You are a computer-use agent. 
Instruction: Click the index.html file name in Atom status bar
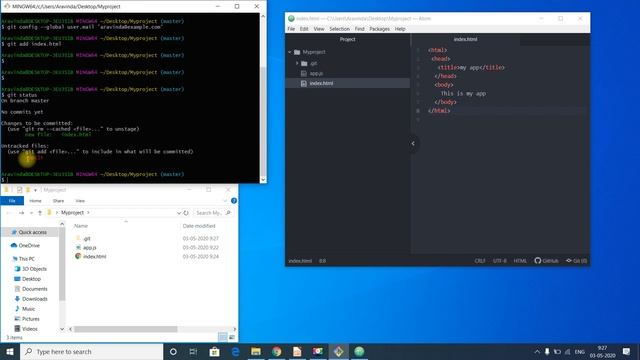pyautogui.click(x=300, y=261)
